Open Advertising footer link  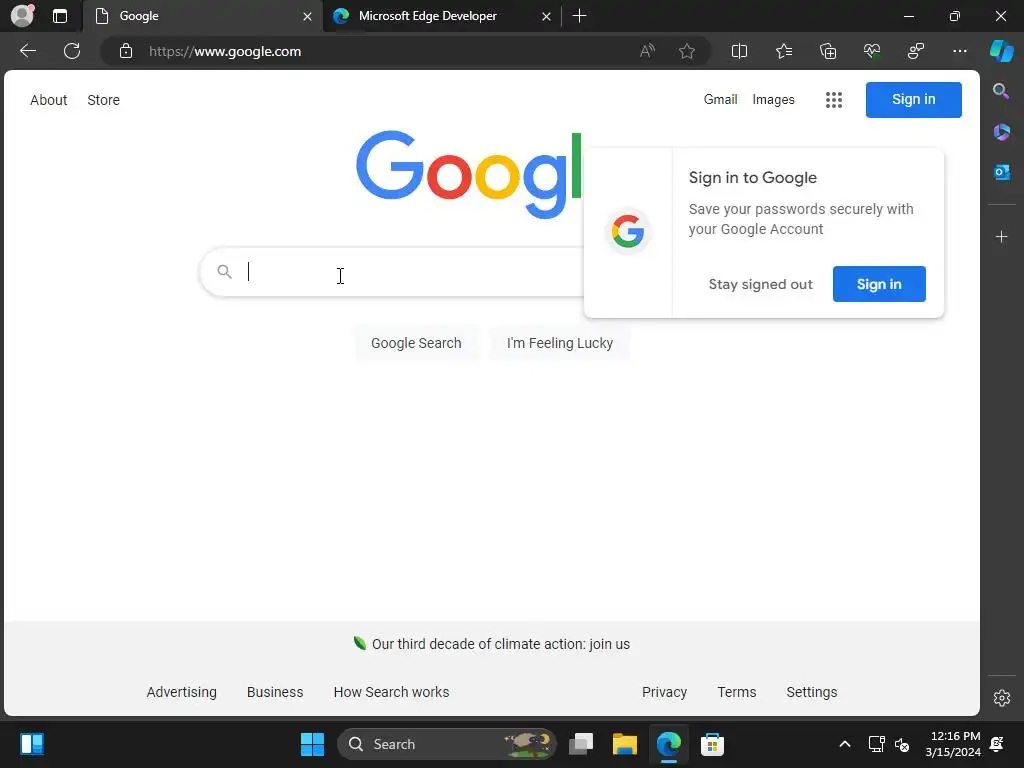[x=182, y=692]
